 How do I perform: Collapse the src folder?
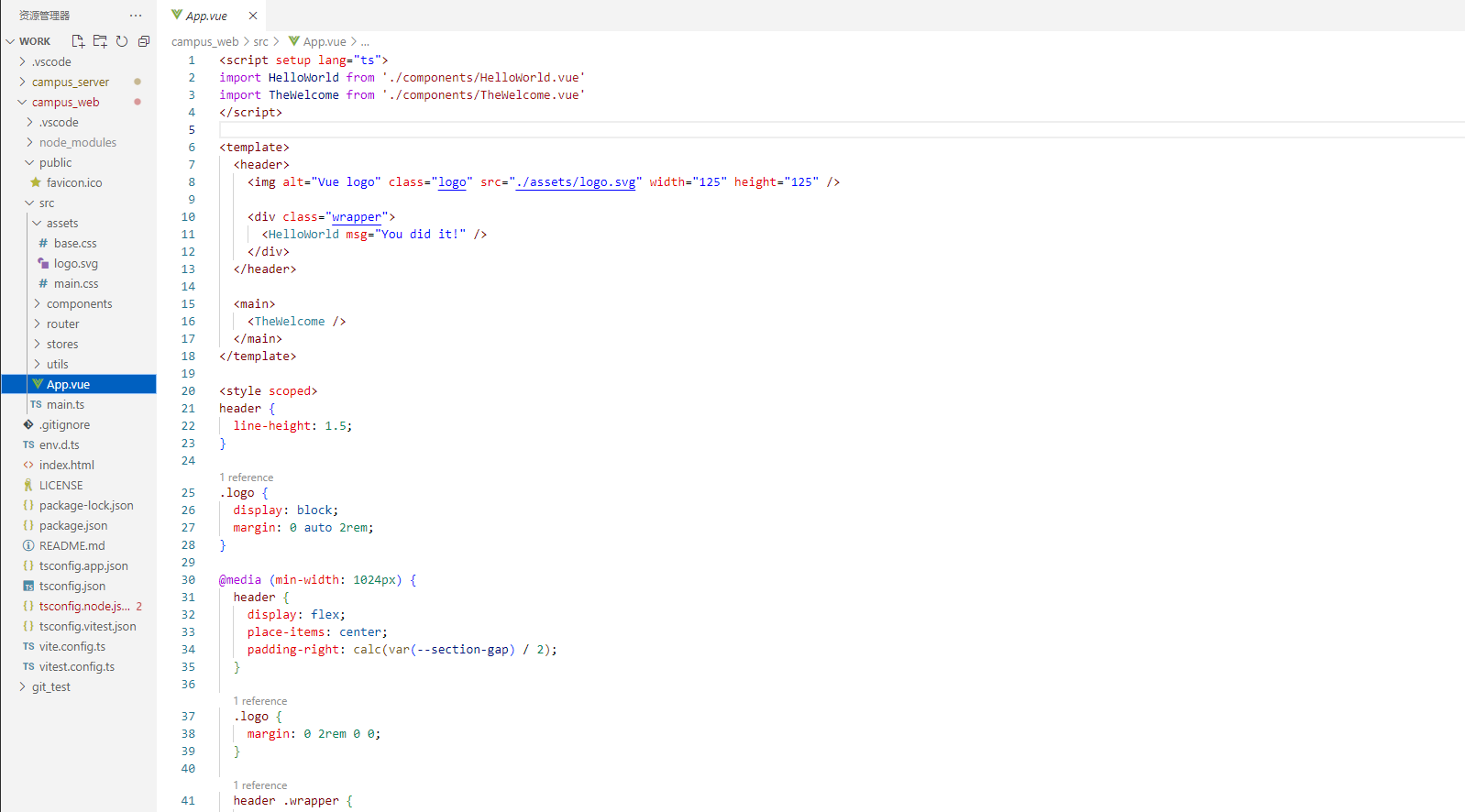47,203
